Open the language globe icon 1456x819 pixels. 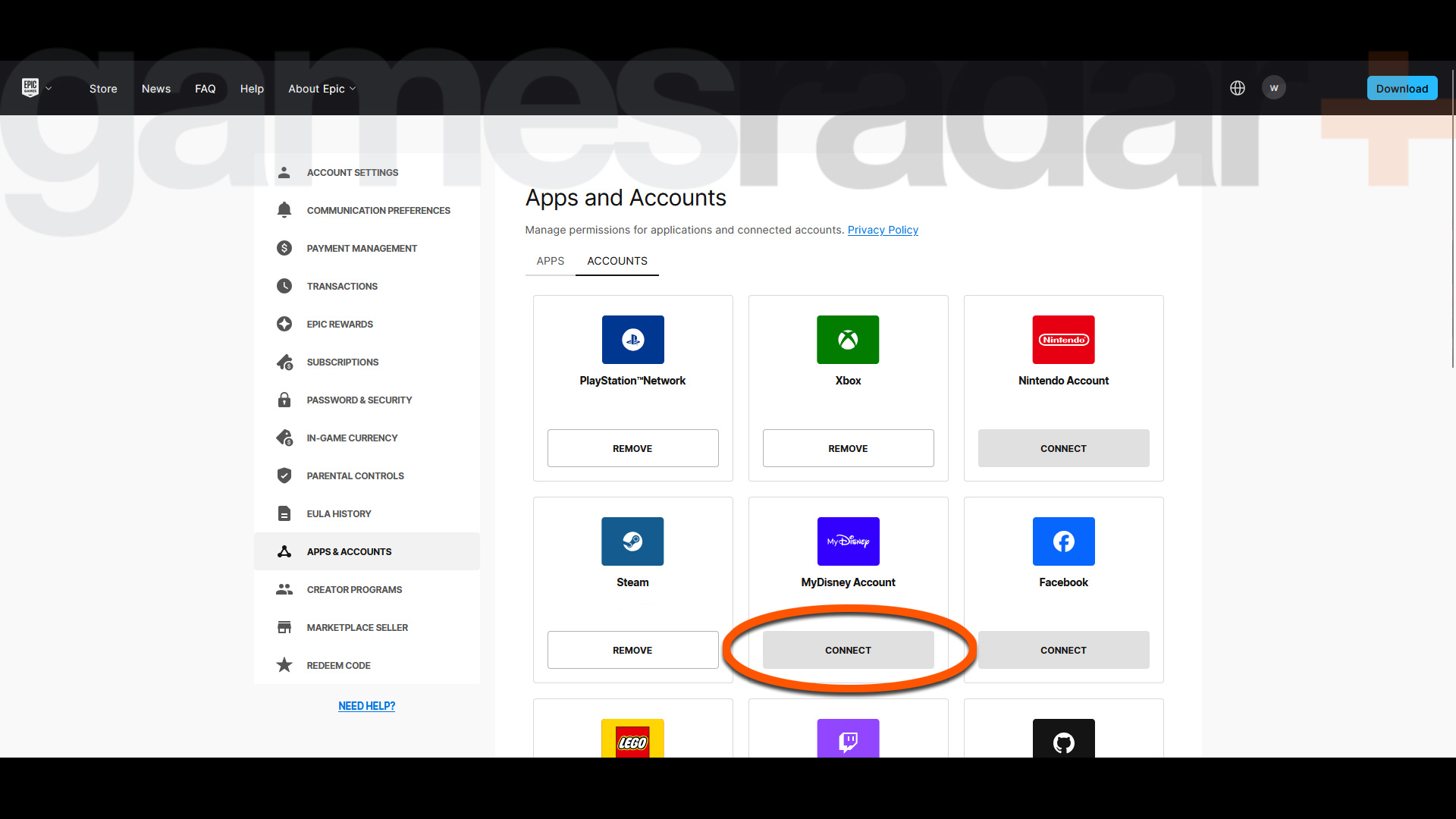(1238, 88)
